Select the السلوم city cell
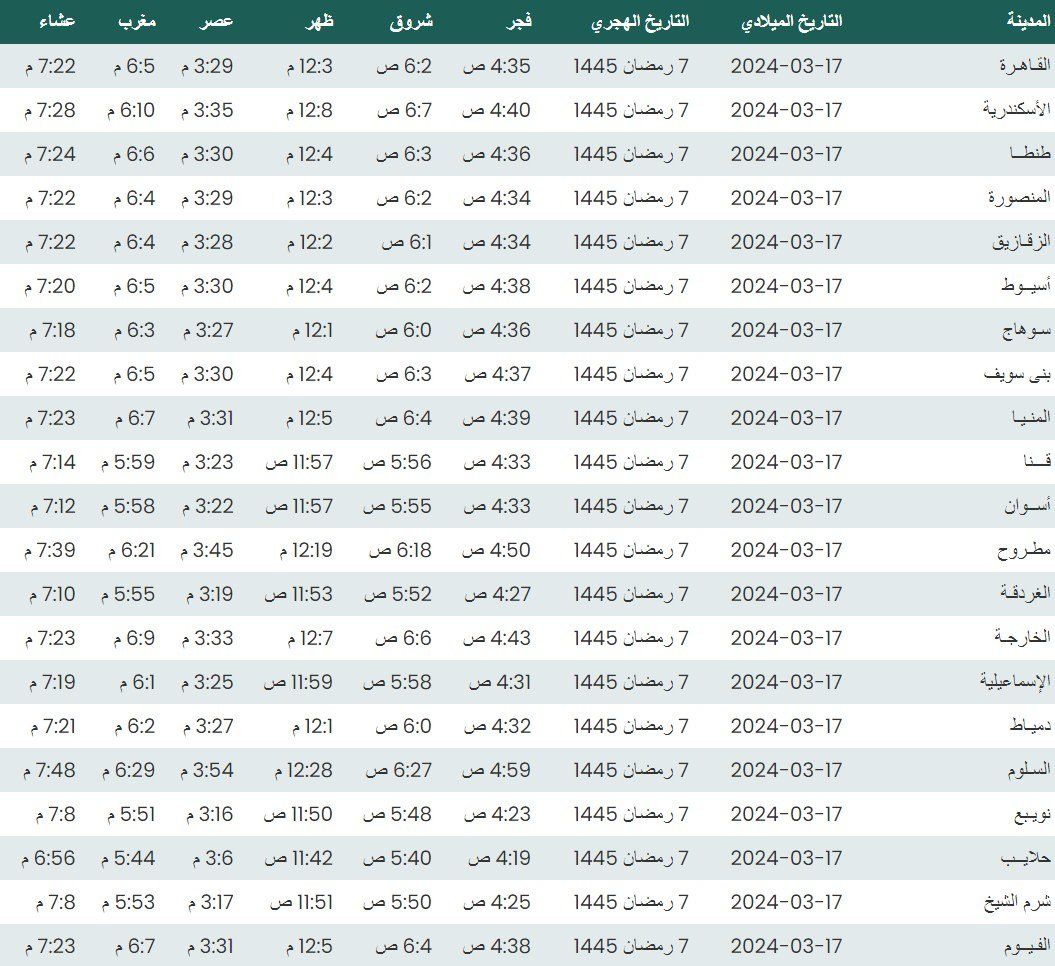 1029,770
